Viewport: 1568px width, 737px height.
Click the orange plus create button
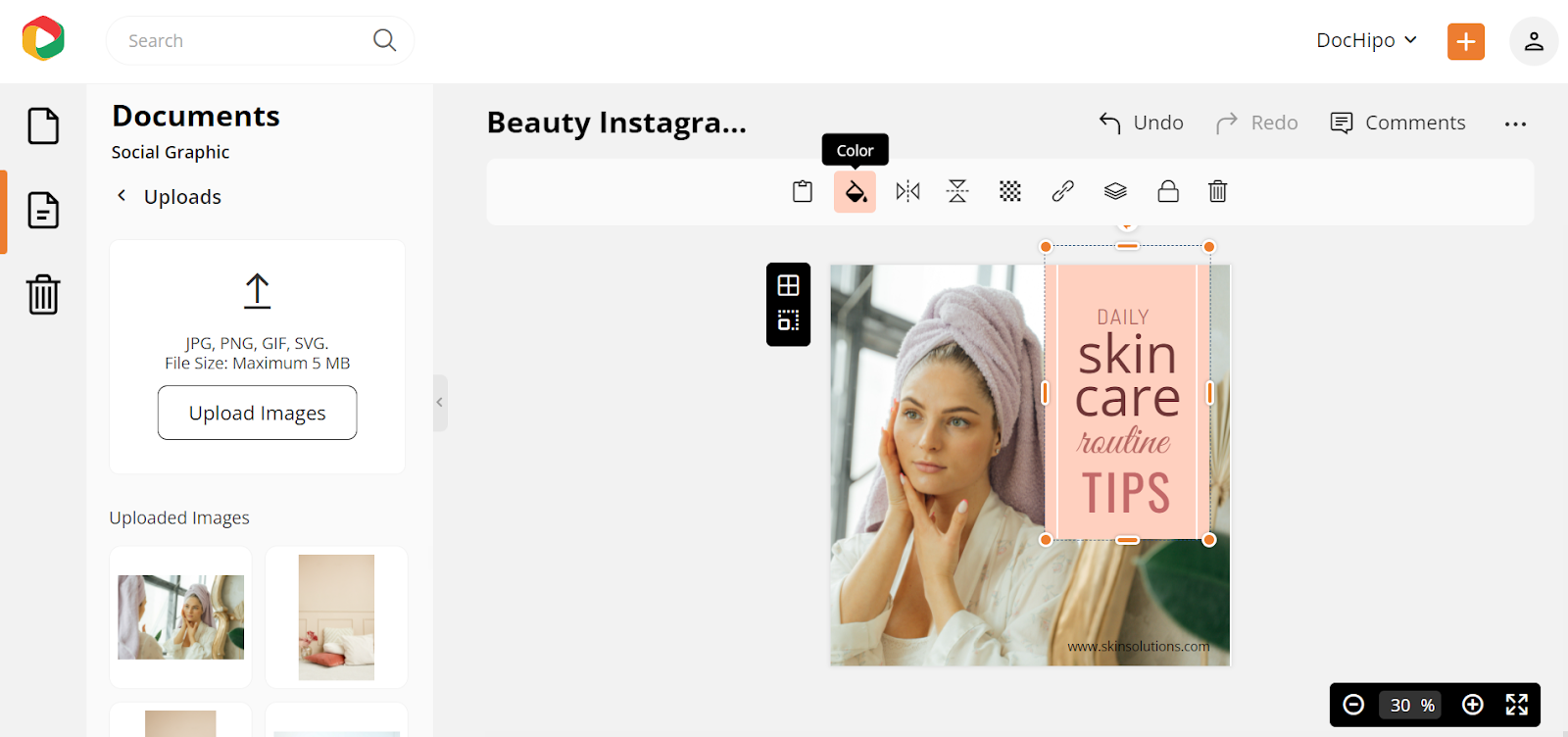coord(1466,41)
